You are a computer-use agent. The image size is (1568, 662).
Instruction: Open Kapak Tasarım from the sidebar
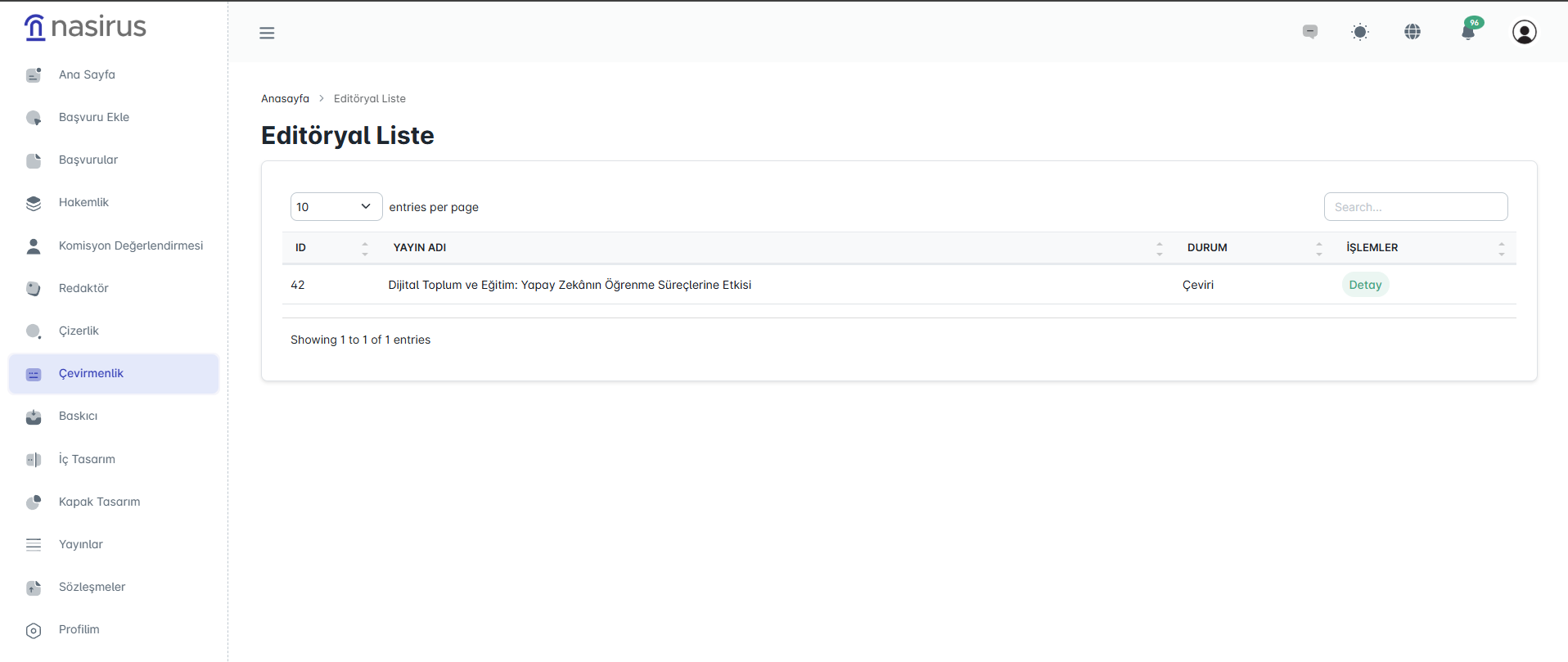pyautogui.click(x=99, y=502)
